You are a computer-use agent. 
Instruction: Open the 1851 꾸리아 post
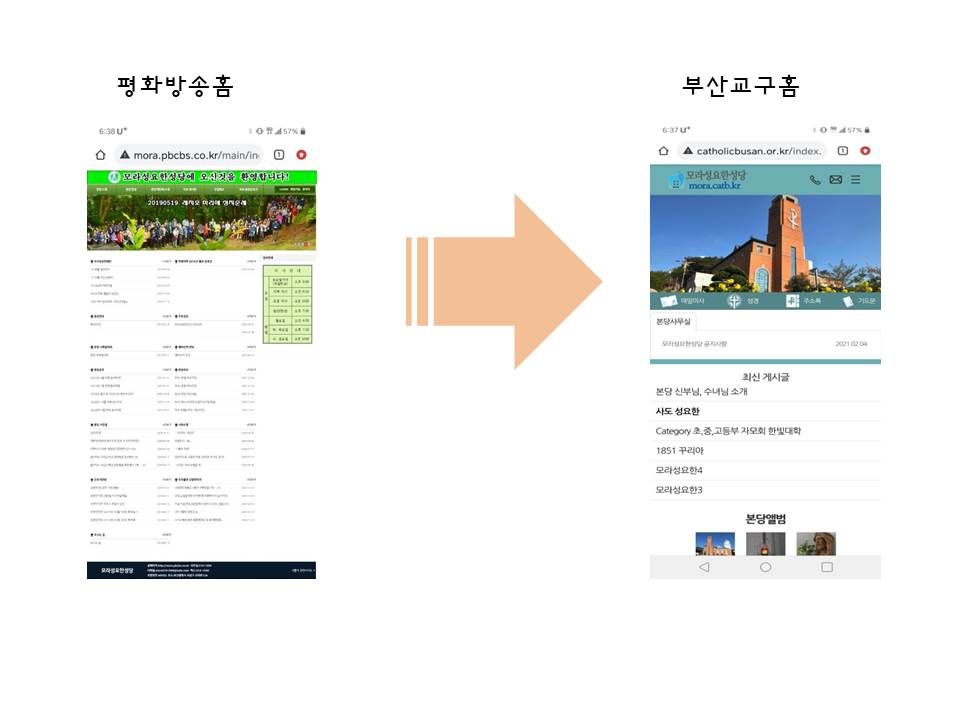(x=765, y=450)
